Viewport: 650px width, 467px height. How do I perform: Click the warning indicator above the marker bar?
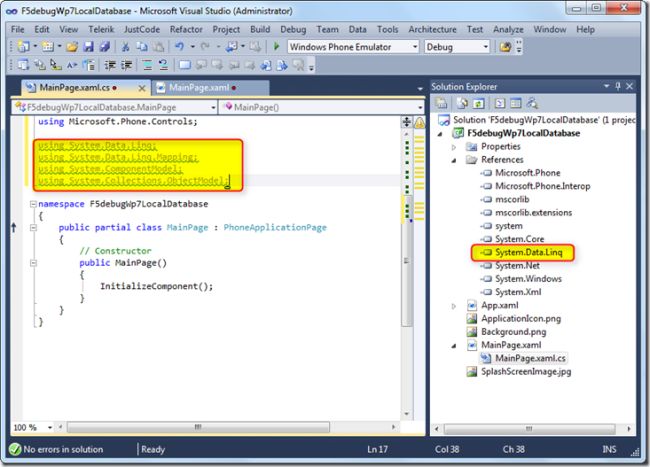click(x=420, y=122)
